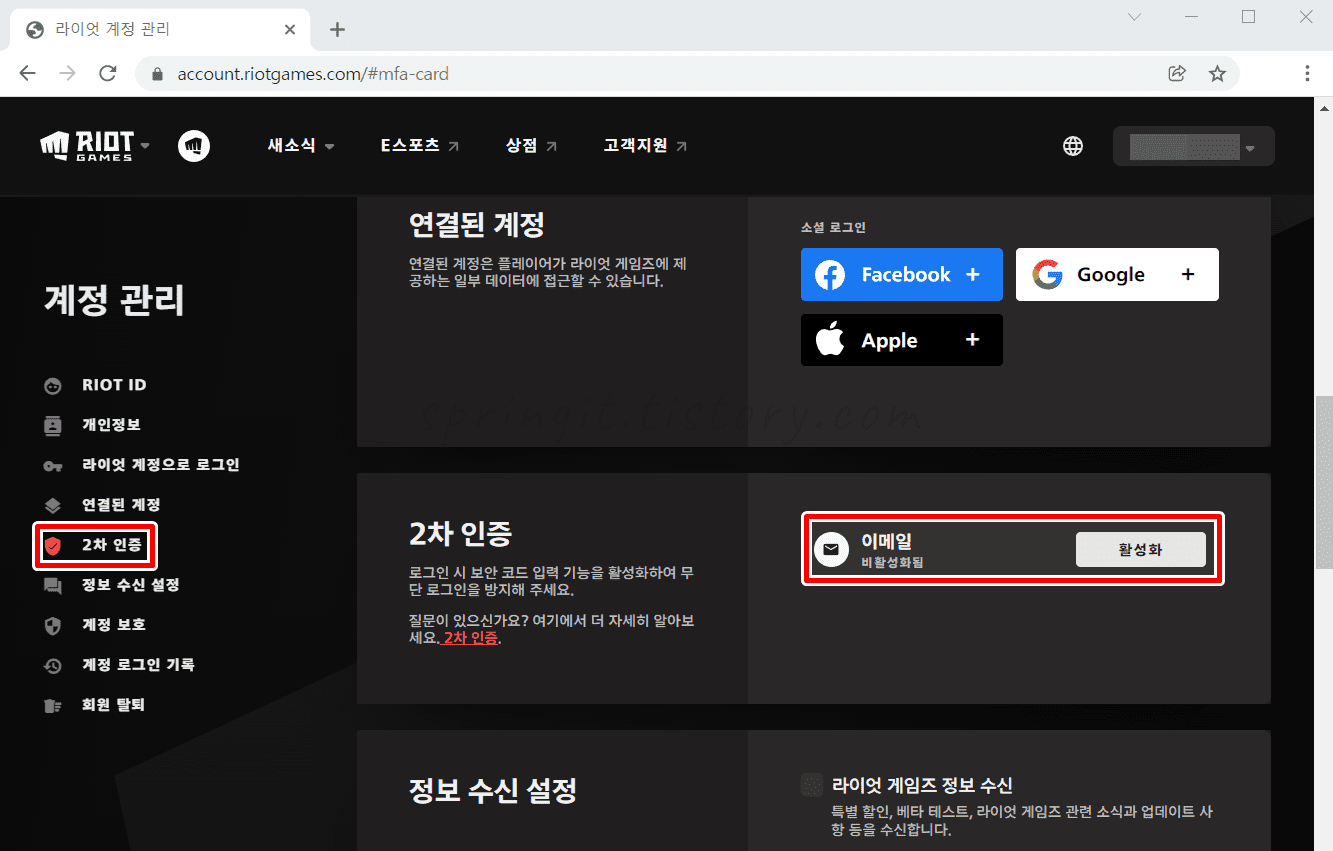Connect Google account
This screenshot has height=851, width=1333.
pyautogui.click(x=1117, y=274)
